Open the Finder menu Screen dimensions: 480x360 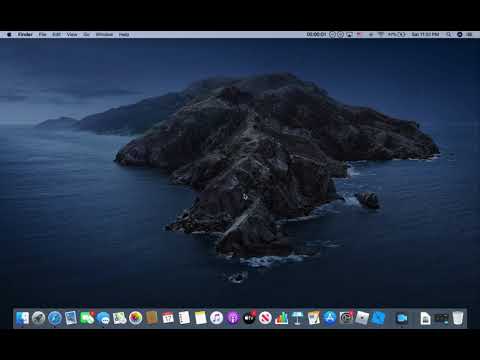[25, 34]
